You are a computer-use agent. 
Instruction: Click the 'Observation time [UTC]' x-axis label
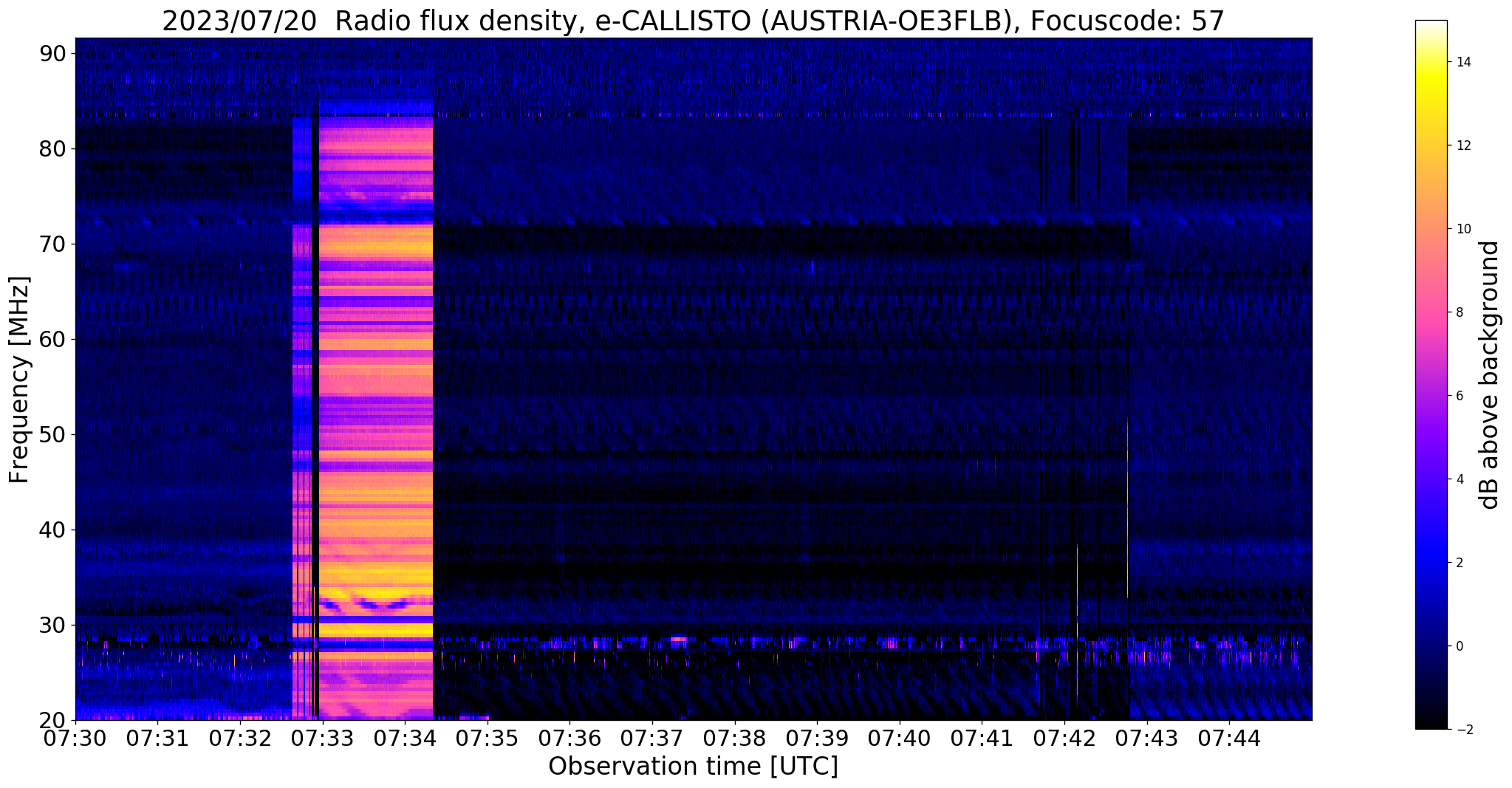(693, 767)
